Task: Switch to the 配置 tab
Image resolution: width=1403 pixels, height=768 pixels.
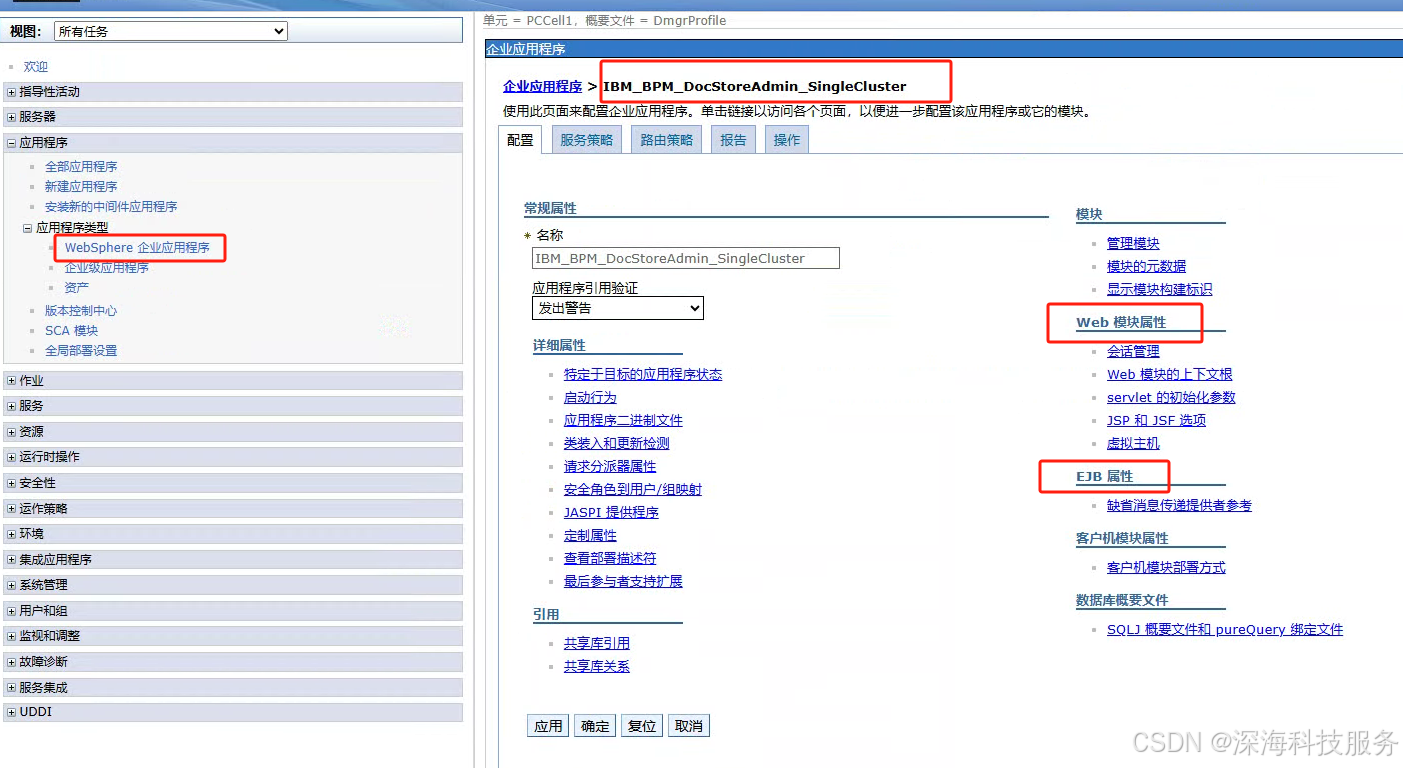Action: 520,140
